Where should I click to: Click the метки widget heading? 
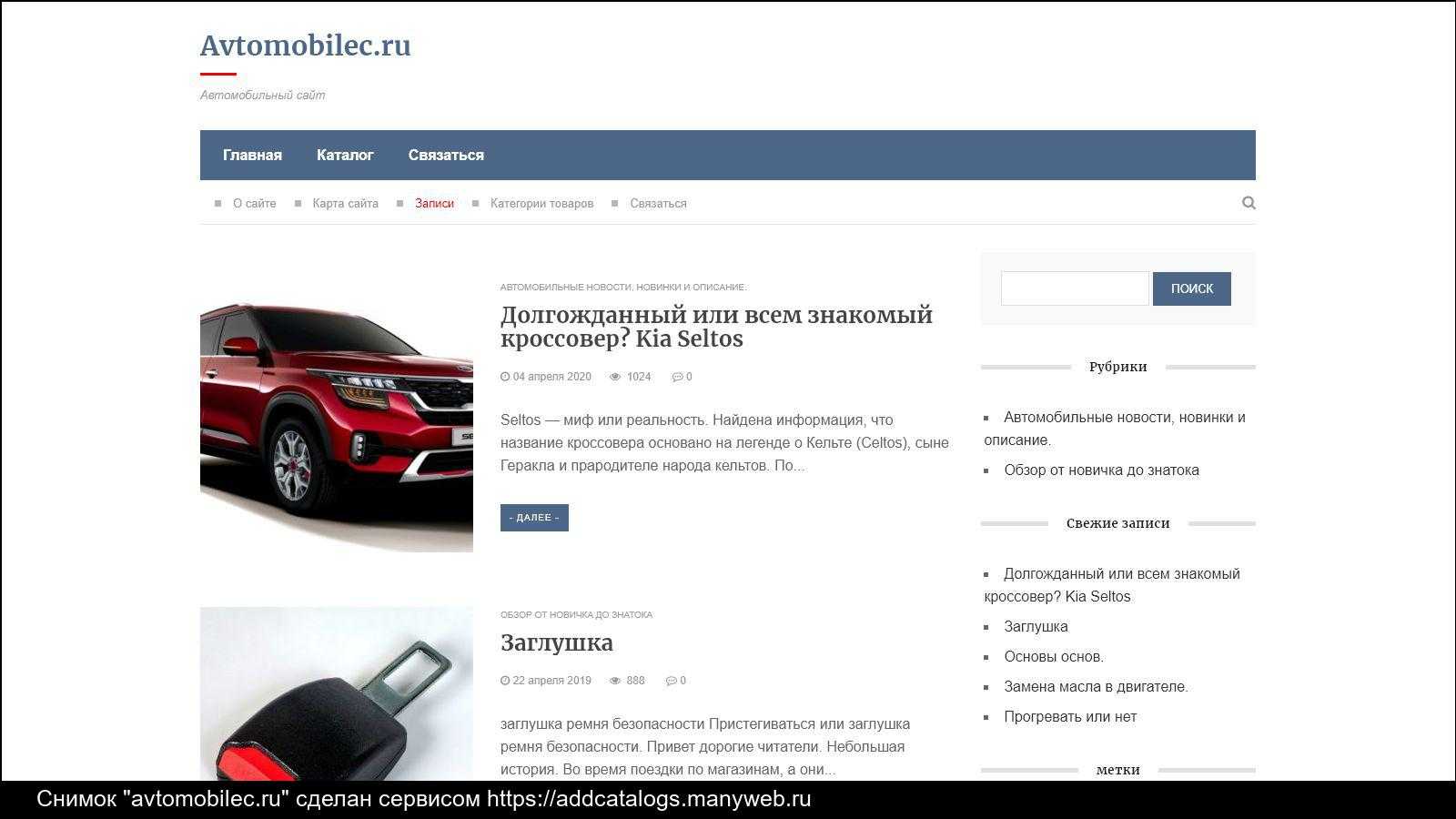pos(1117,770)
